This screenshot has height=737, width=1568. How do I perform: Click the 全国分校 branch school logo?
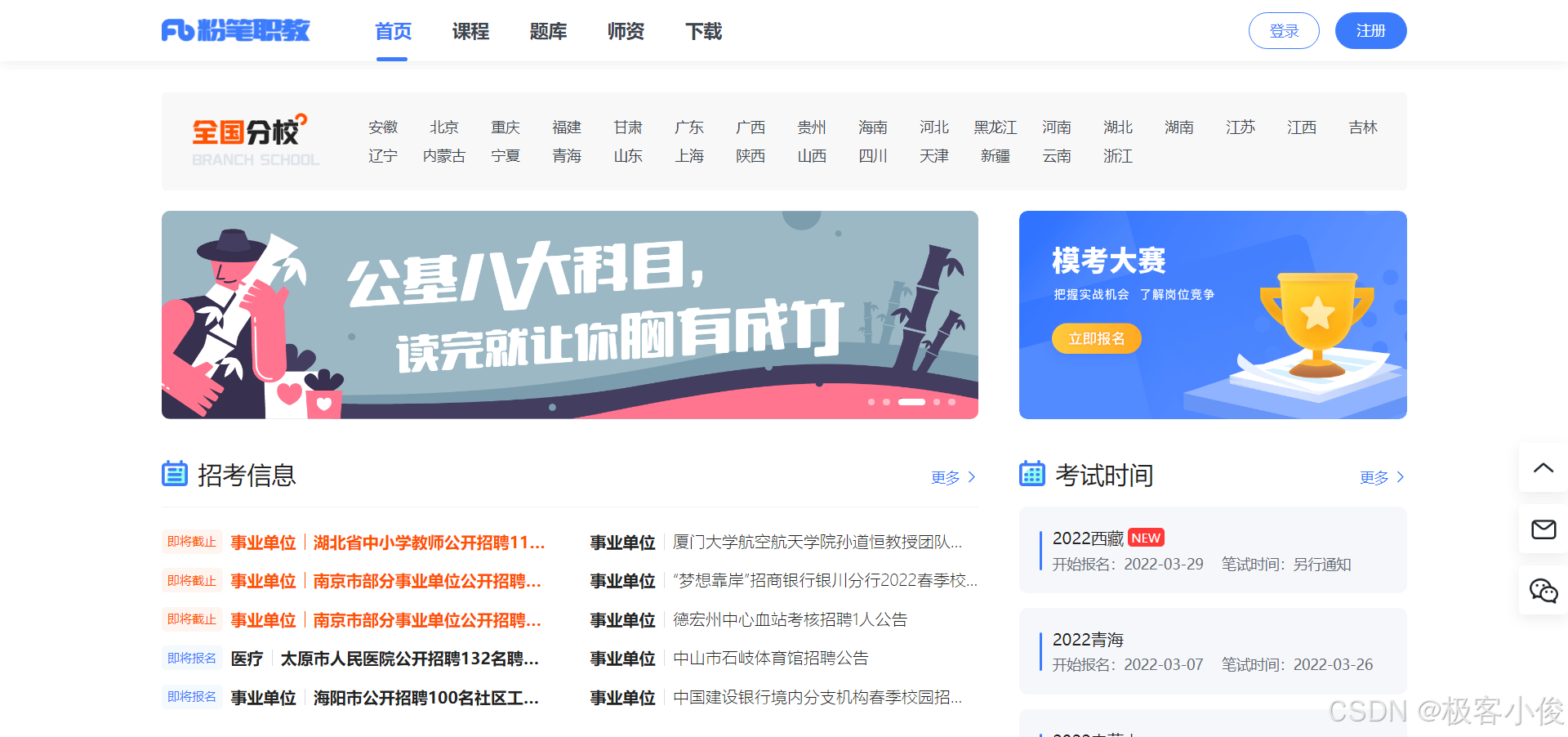[x=255, y=141]
